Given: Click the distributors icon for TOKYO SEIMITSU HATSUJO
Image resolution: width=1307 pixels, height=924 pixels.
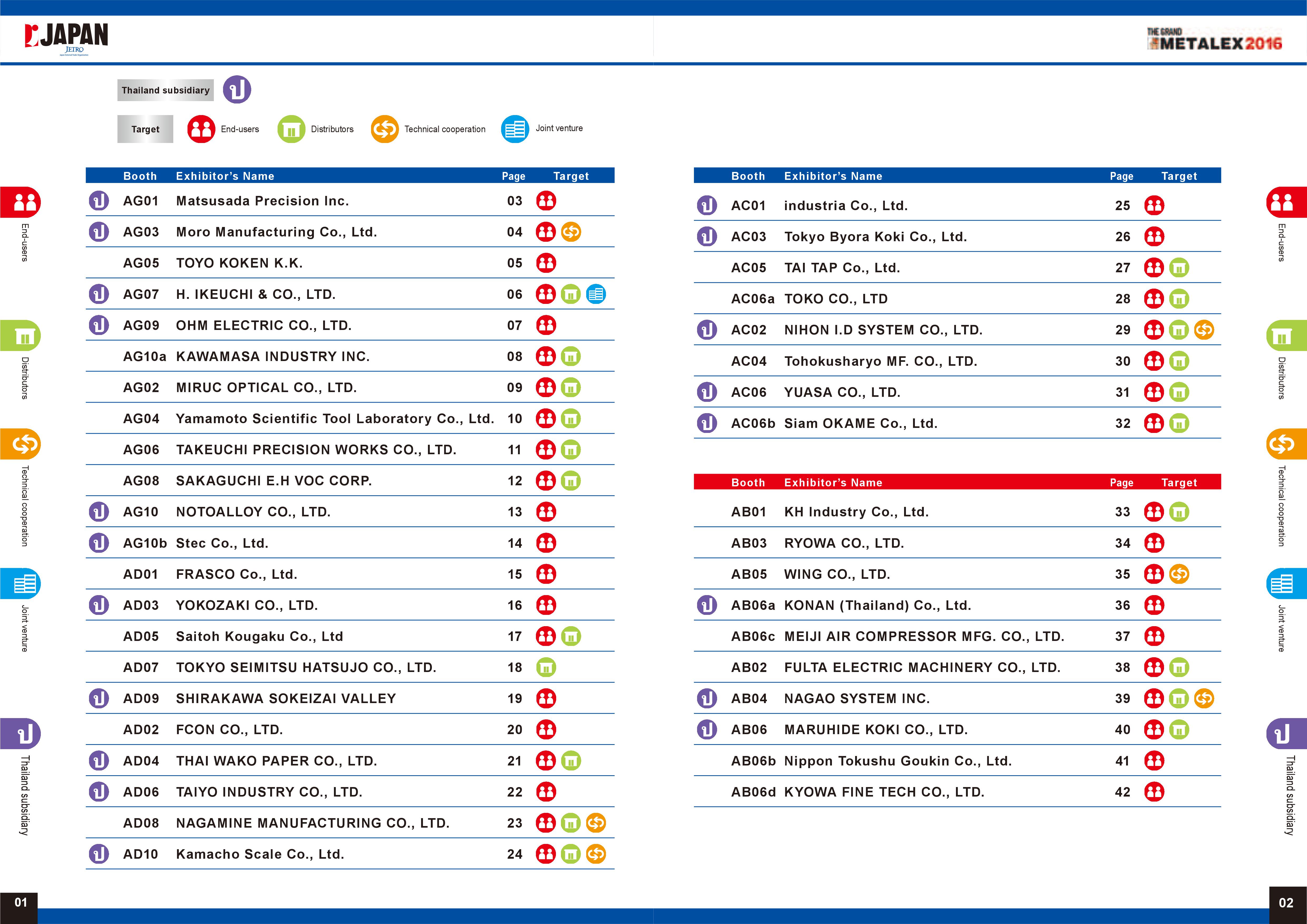Looking at the screenshot, I should coord(546,667).
